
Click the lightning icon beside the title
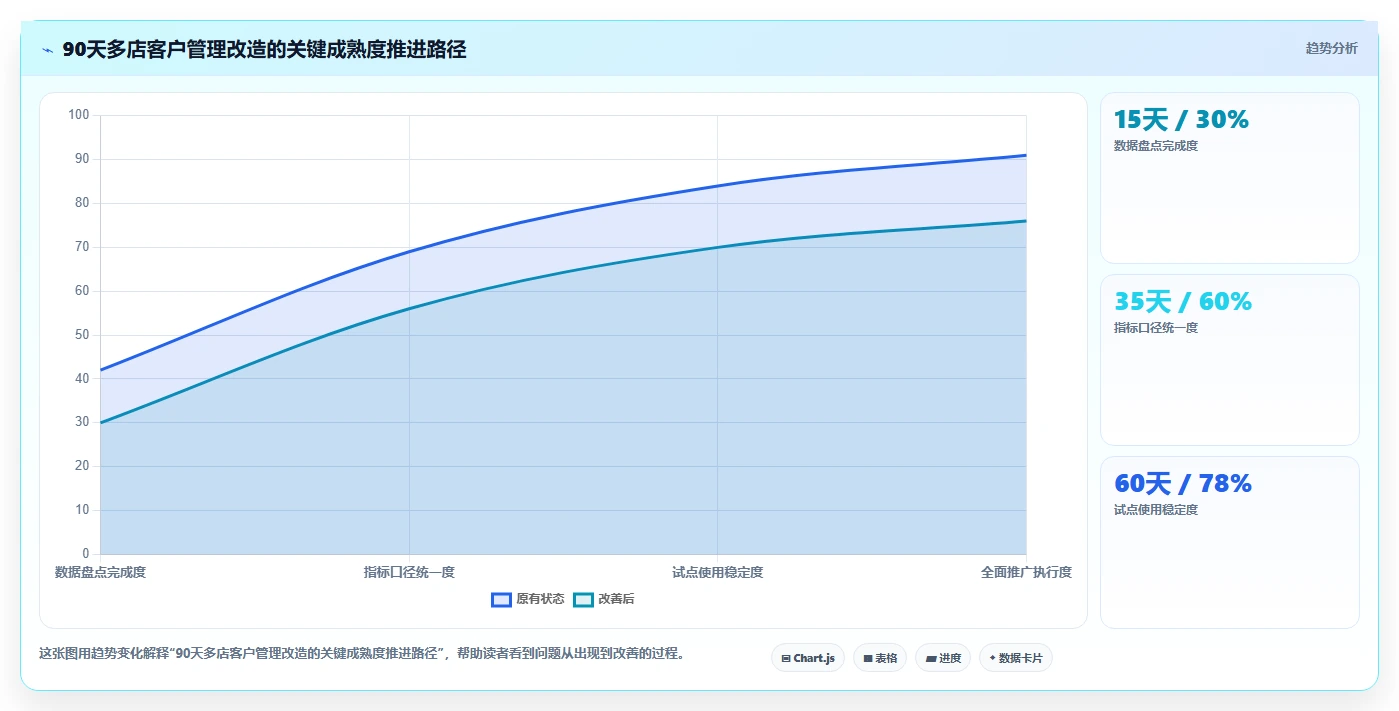[x=47, y=50]
